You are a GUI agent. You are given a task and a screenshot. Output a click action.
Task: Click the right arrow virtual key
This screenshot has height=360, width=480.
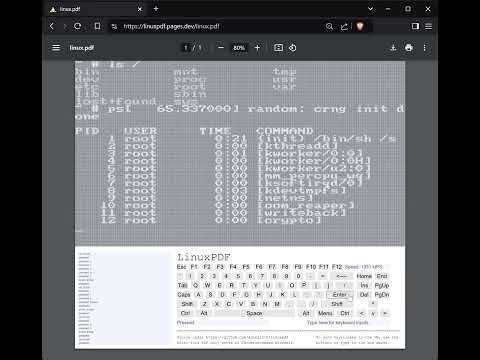coord(385,313)
